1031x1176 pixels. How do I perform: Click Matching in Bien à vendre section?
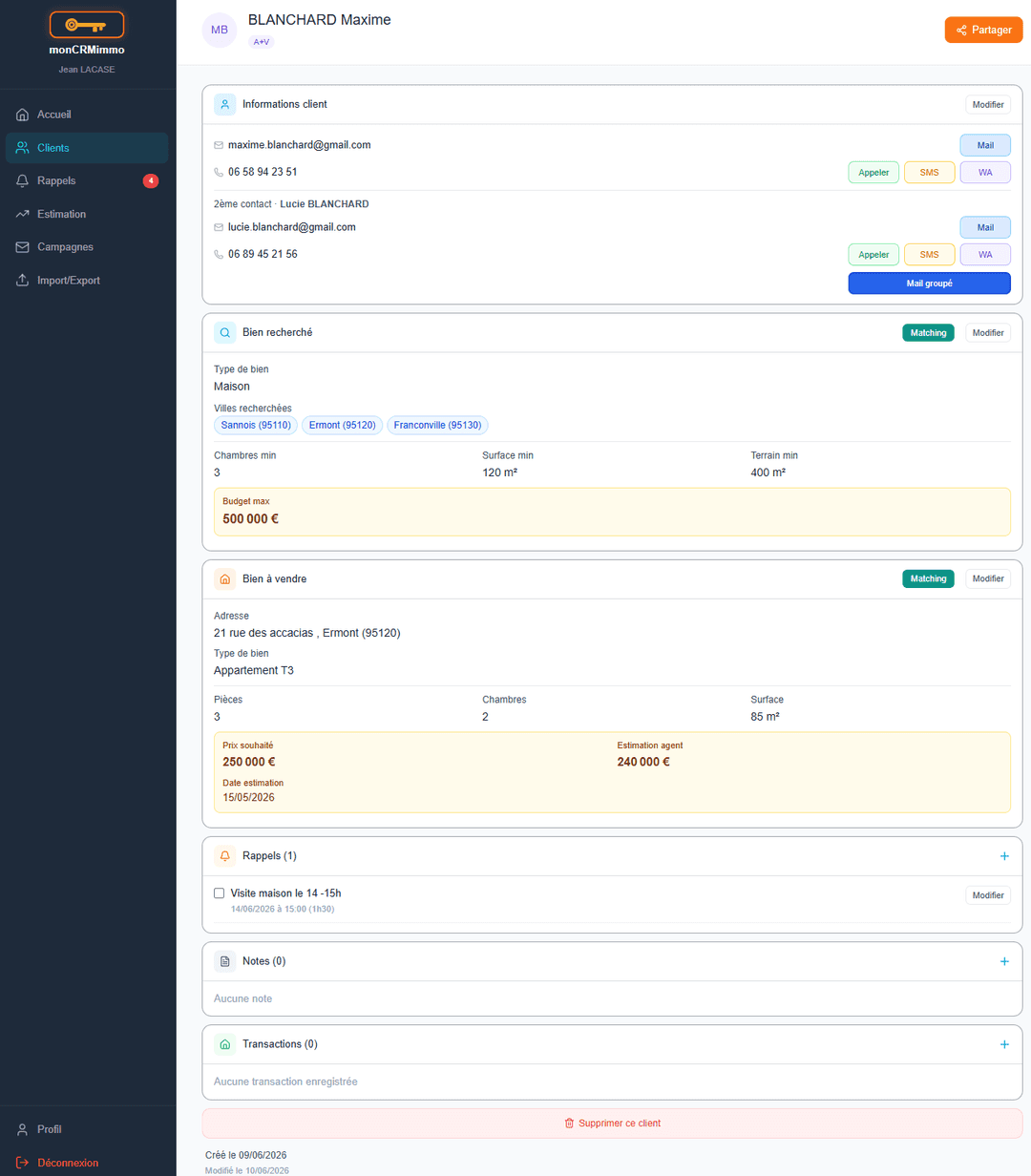pyautogui.click(x=928, y=578)
